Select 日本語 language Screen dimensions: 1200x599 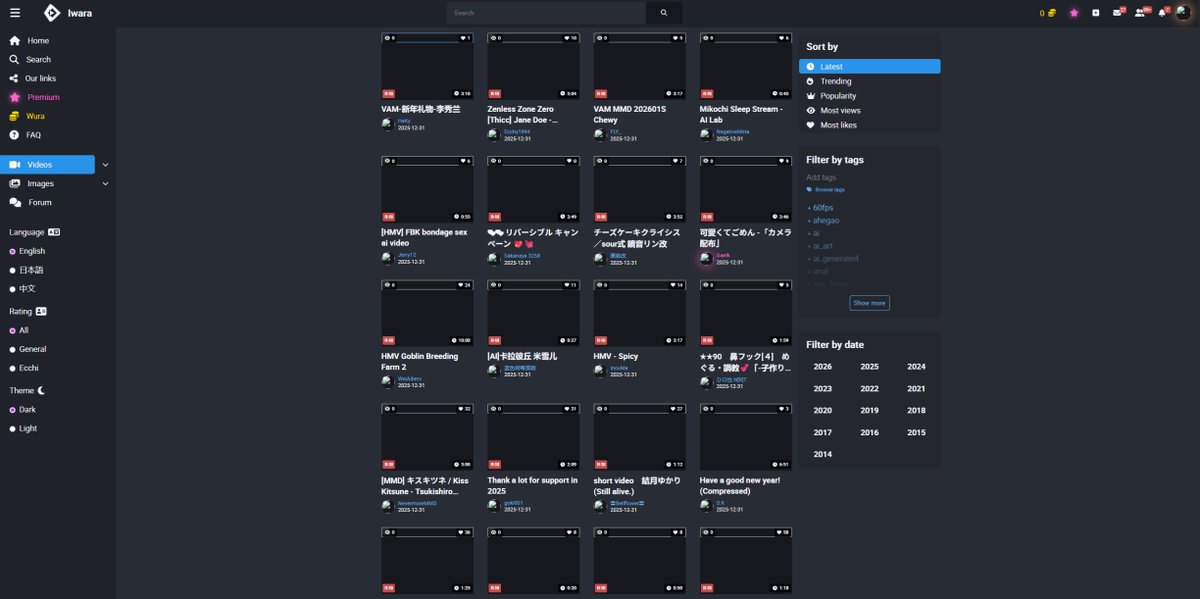[x=26, y=270]
